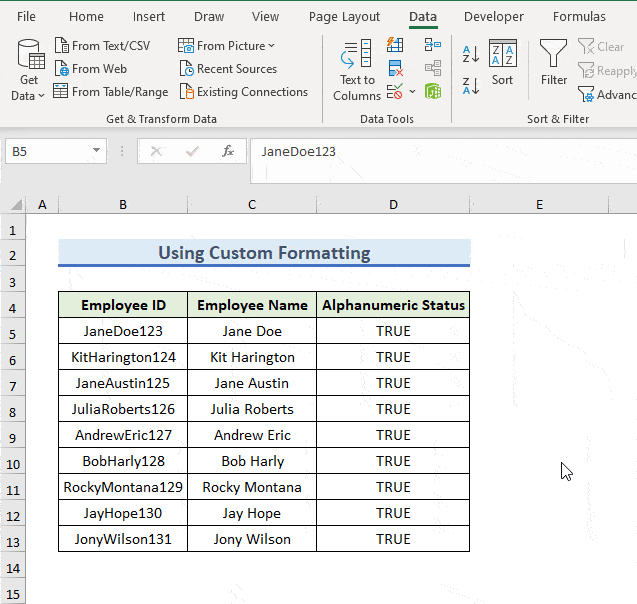Open the Get Data menu
The image size is (637, 604).
point(29,70)
